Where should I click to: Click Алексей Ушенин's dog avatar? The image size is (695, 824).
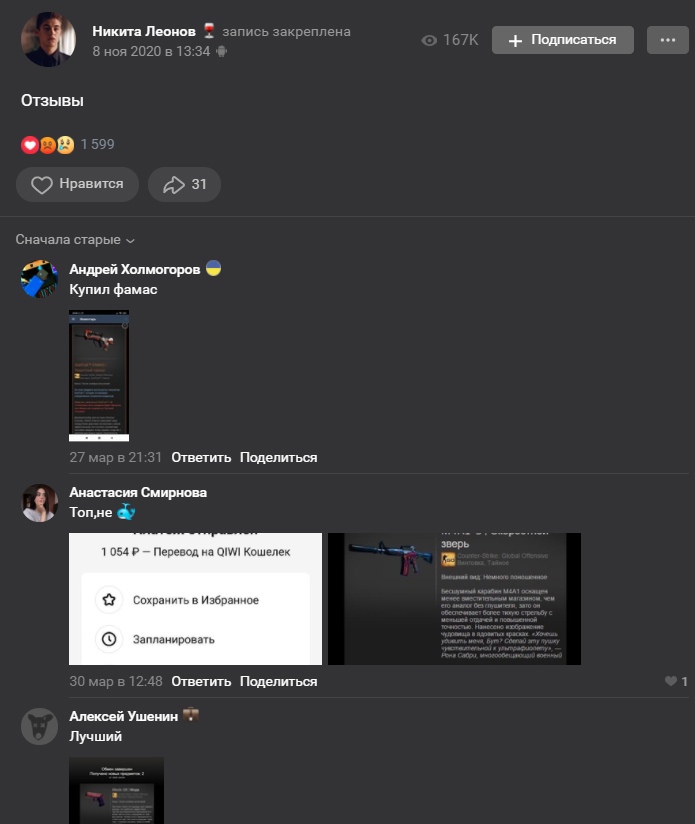[x=39, y=726]
